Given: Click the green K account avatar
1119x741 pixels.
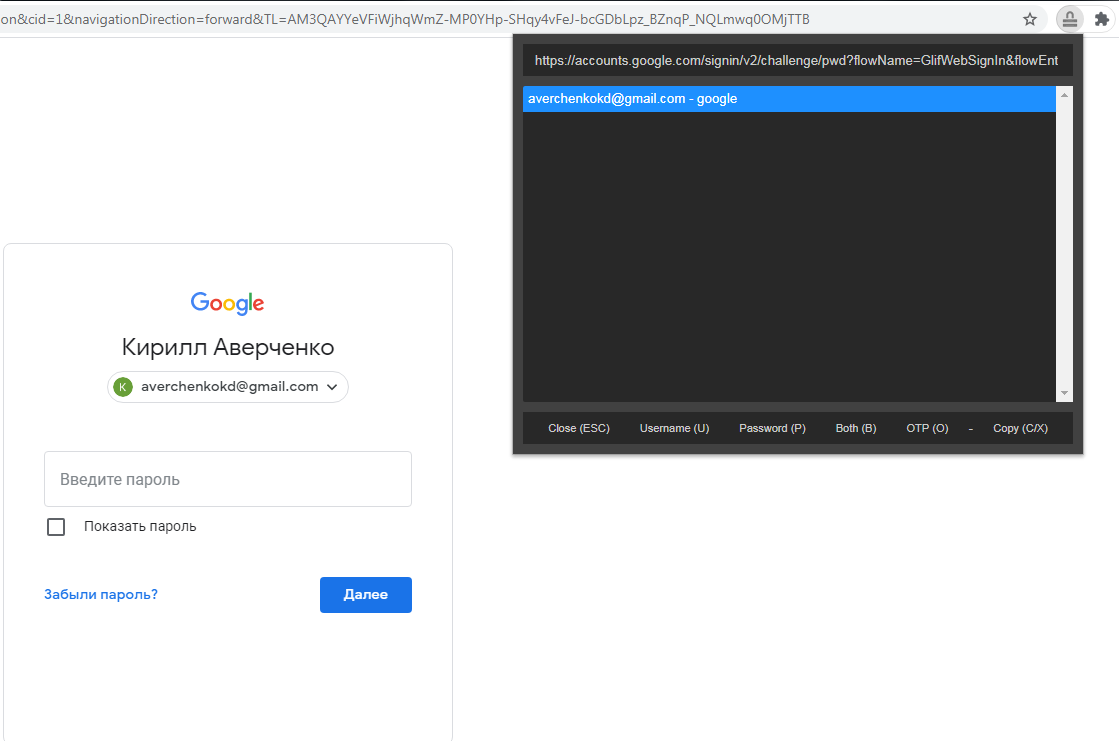Looking at the screenshot, I should click(x=123, y=387).
